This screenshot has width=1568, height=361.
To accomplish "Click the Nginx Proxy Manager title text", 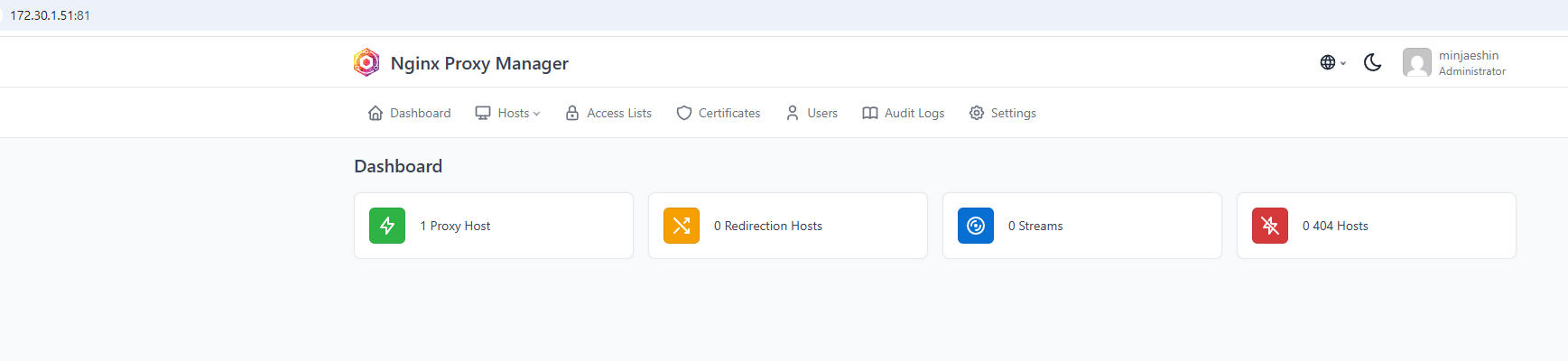I will 479,63.
